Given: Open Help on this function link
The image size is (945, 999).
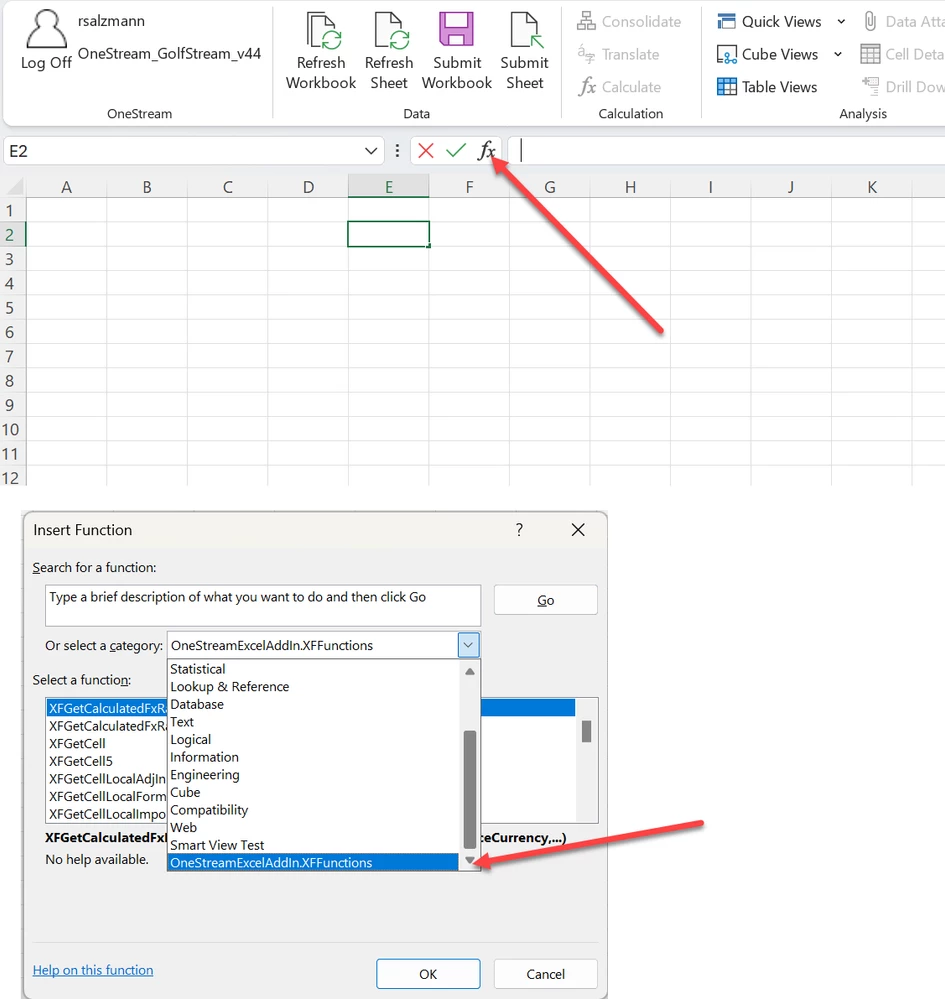Looking at the screenshot, I should [93, 970].
